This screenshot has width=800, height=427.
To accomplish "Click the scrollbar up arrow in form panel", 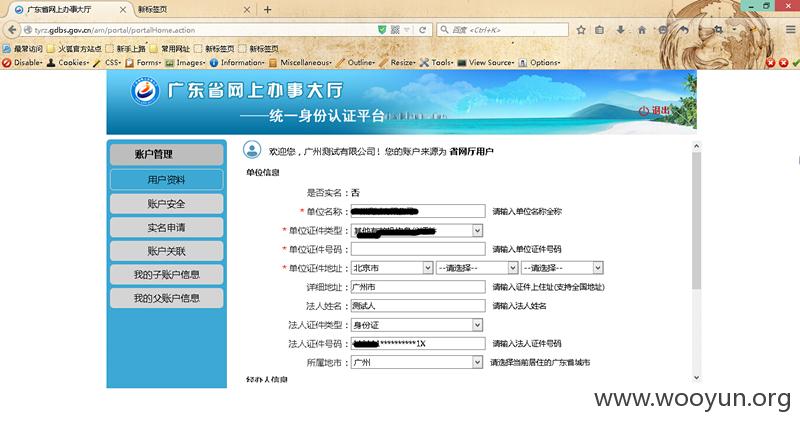I will (x=696, y=146).
